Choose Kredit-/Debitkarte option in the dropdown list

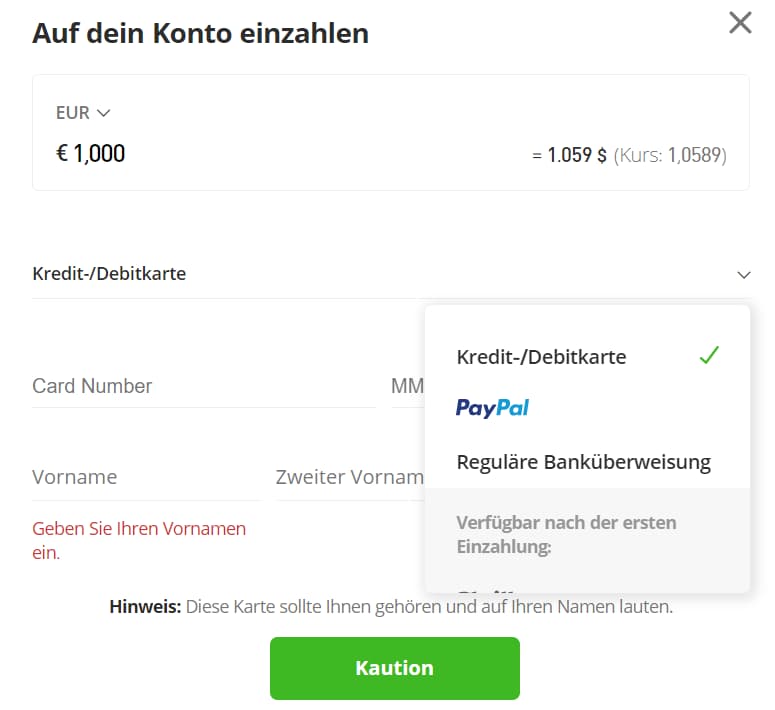click(x=541, y=357)
